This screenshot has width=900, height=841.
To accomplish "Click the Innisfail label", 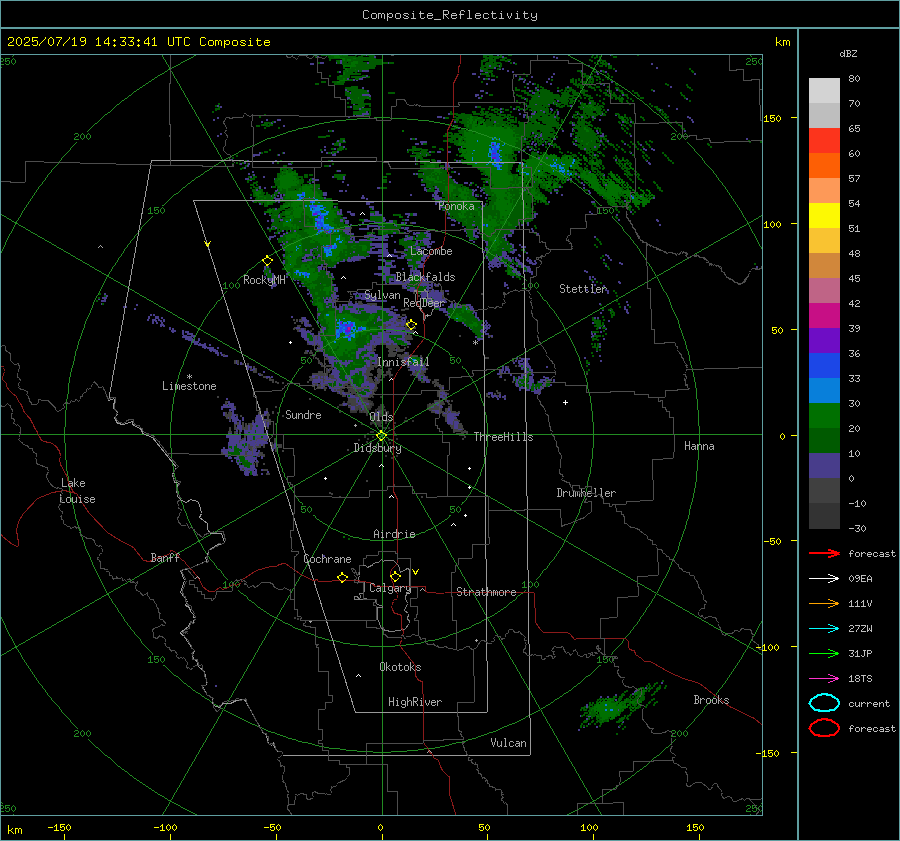I will tap(403, 362).
